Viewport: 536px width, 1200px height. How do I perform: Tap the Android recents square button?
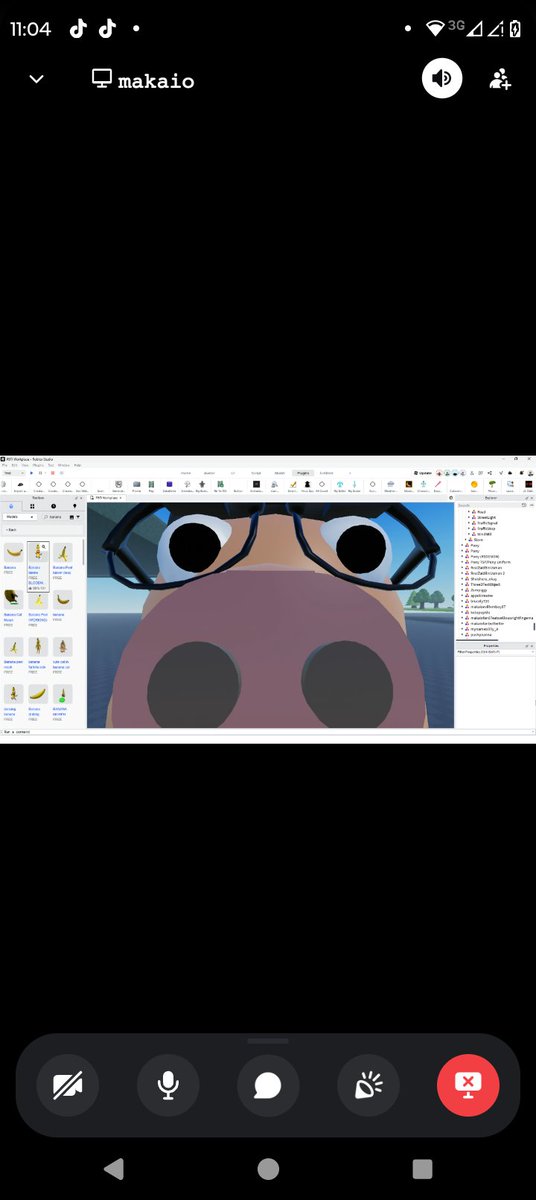click(x=422, y=1168)
